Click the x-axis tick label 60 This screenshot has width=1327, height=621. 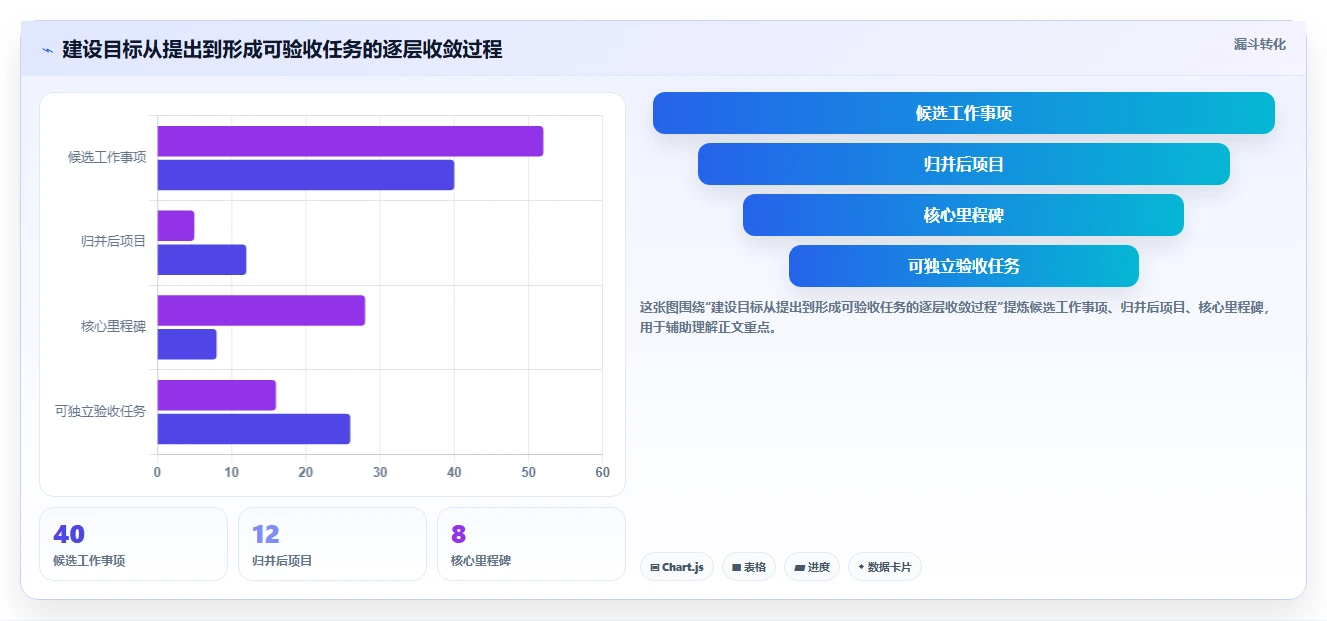pos(602,472)
